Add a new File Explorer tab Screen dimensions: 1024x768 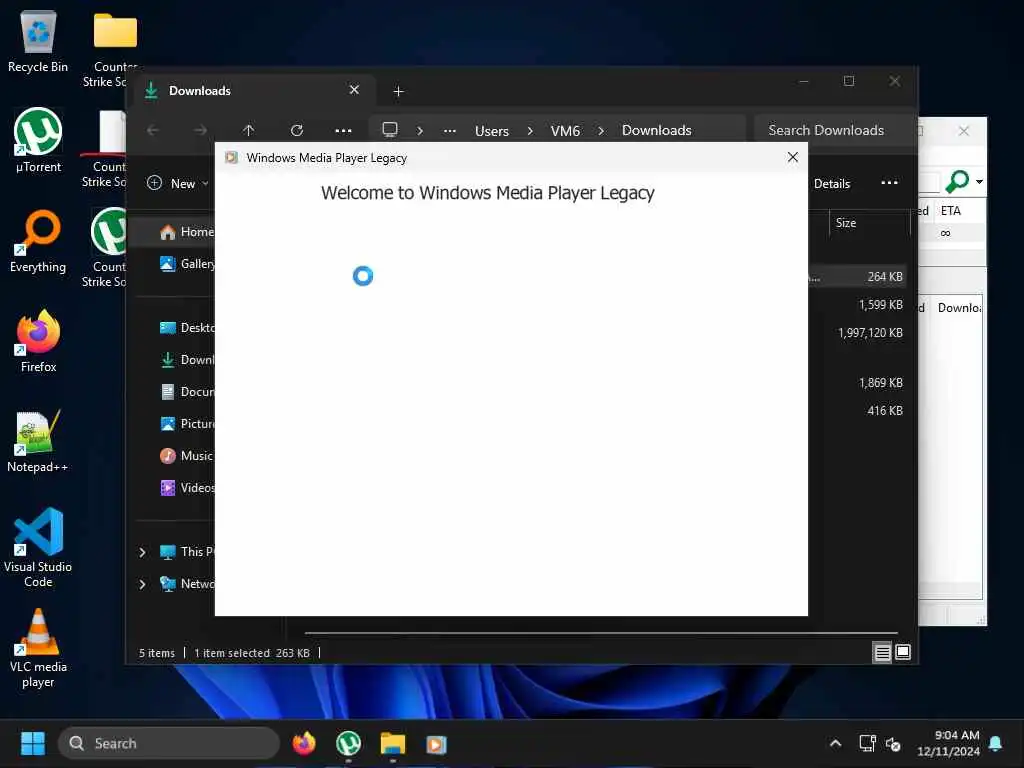(x=398, y=91)
